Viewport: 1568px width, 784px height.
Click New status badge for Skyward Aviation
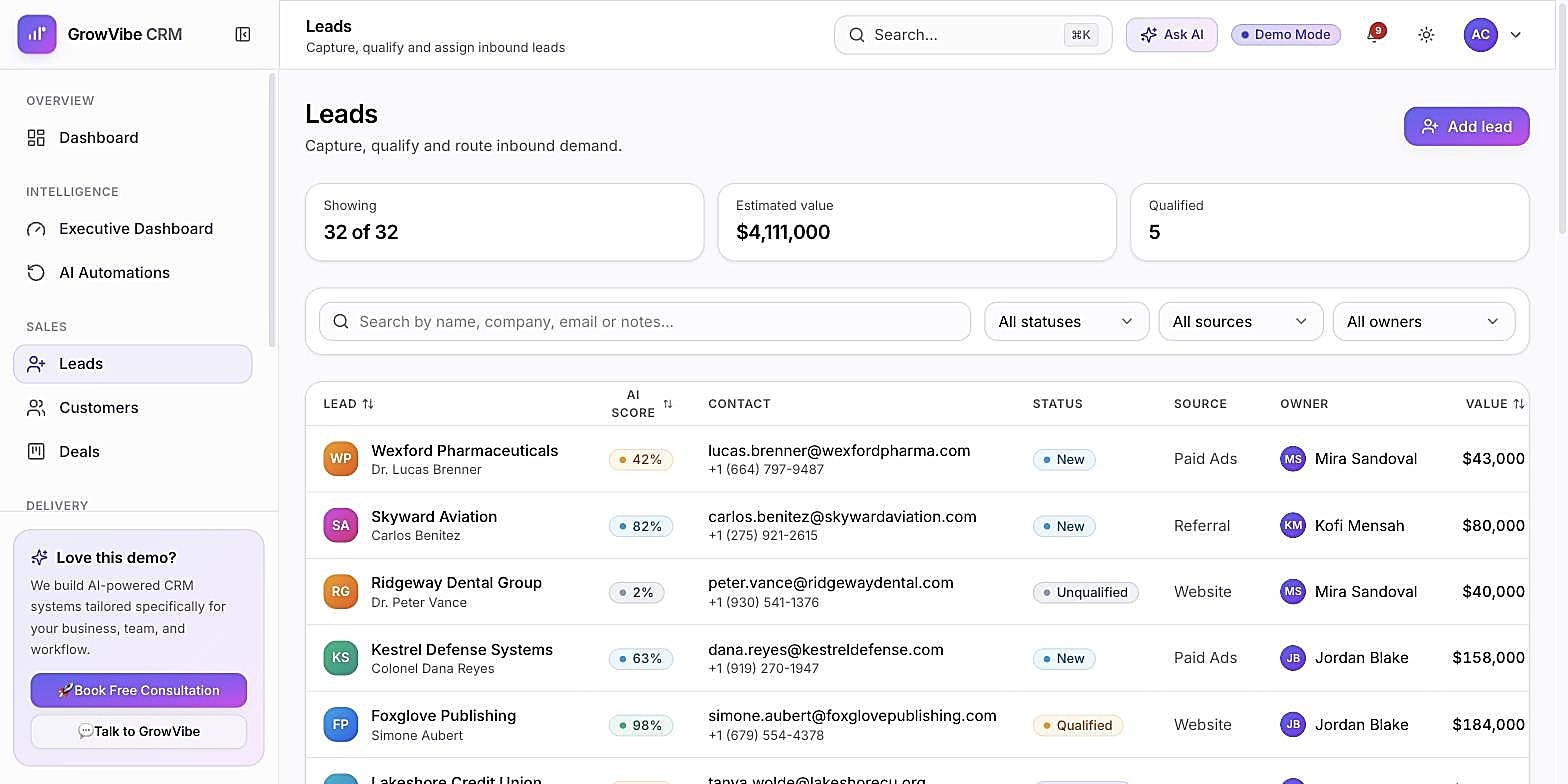[x=1064, y=526]
